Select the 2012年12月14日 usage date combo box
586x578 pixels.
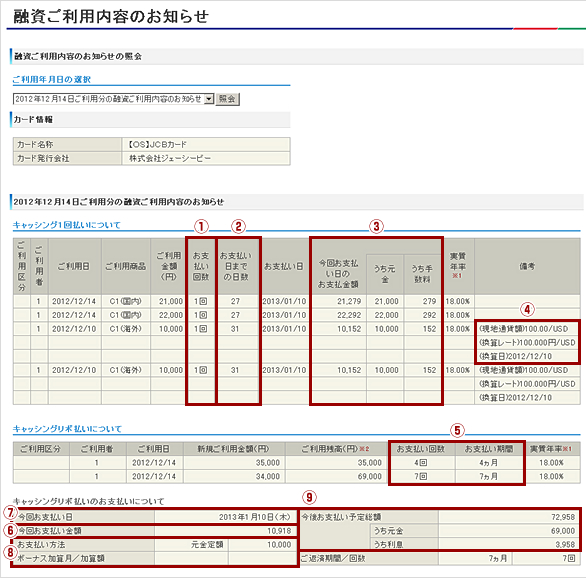click(113, 99)
